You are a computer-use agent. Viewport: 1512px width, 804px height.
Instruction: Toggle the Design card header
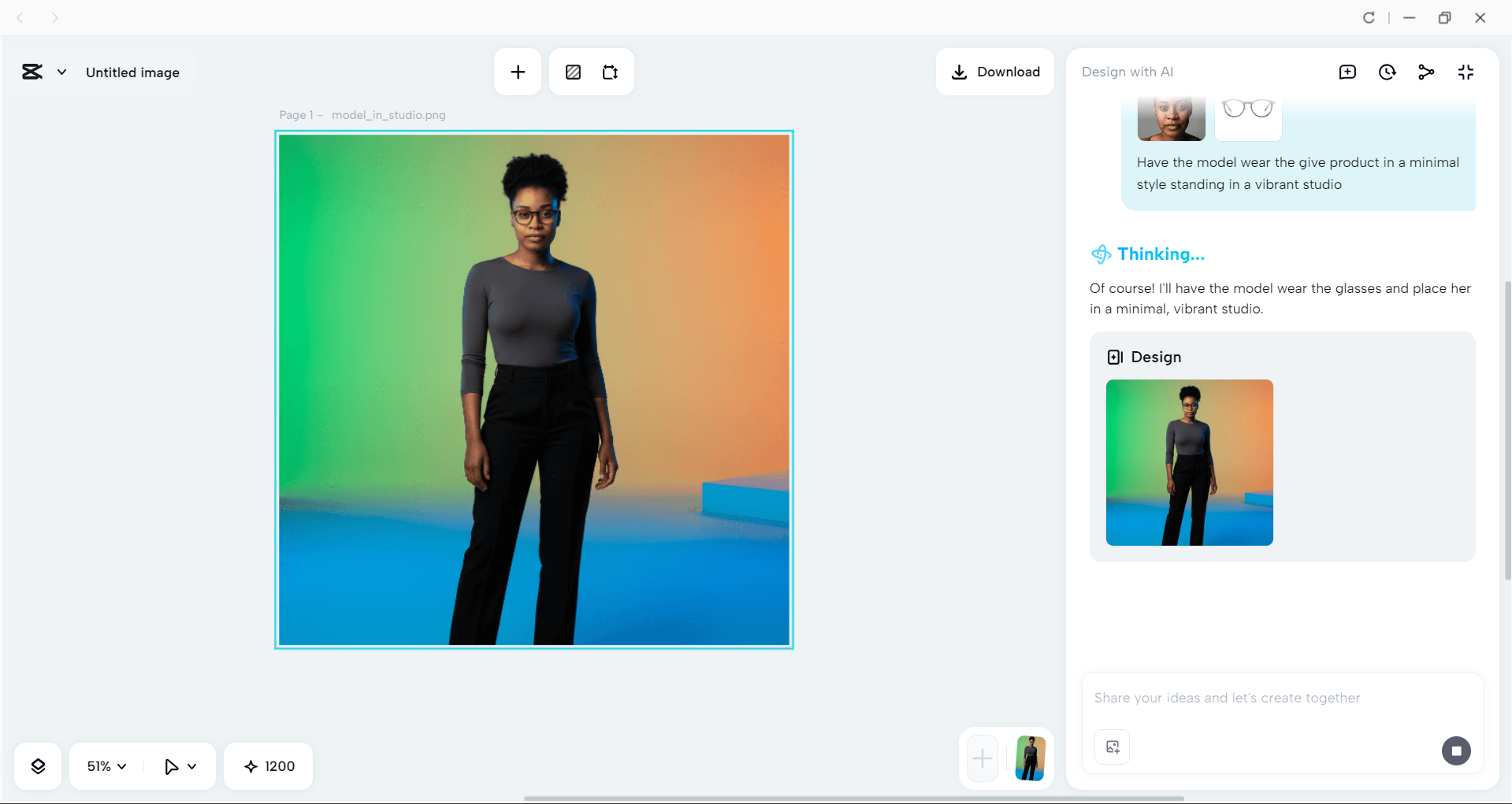pyautogui.click(x=1144, y=357)
